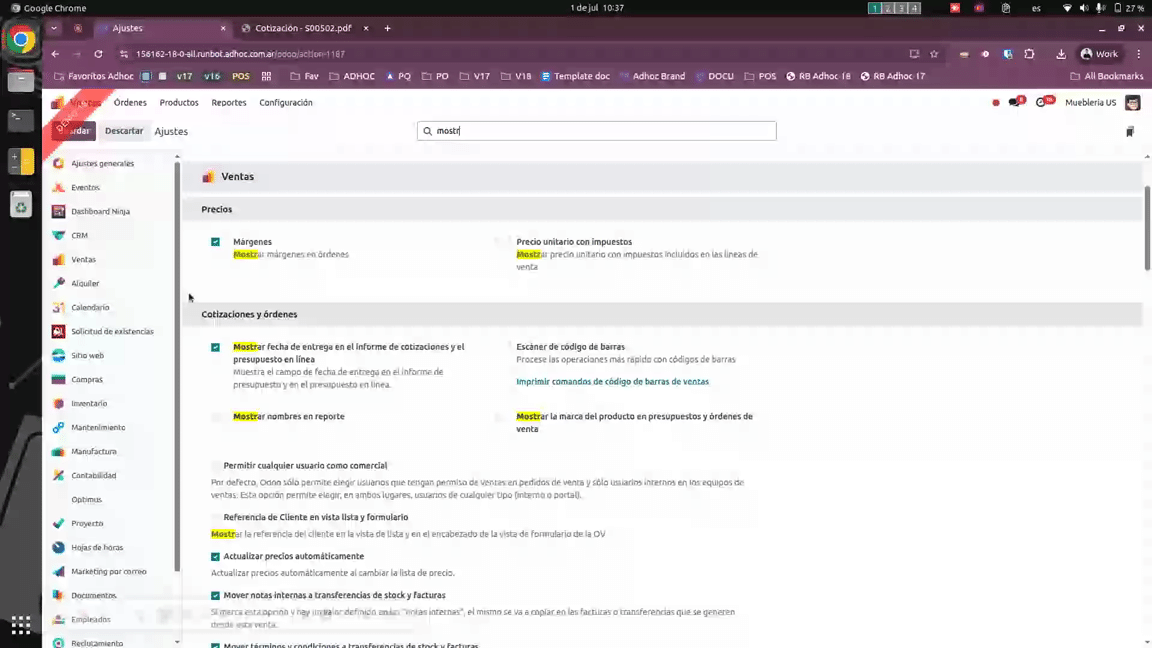
Task: Open CRM settings in the sidebar
Action: pos(79,236)
